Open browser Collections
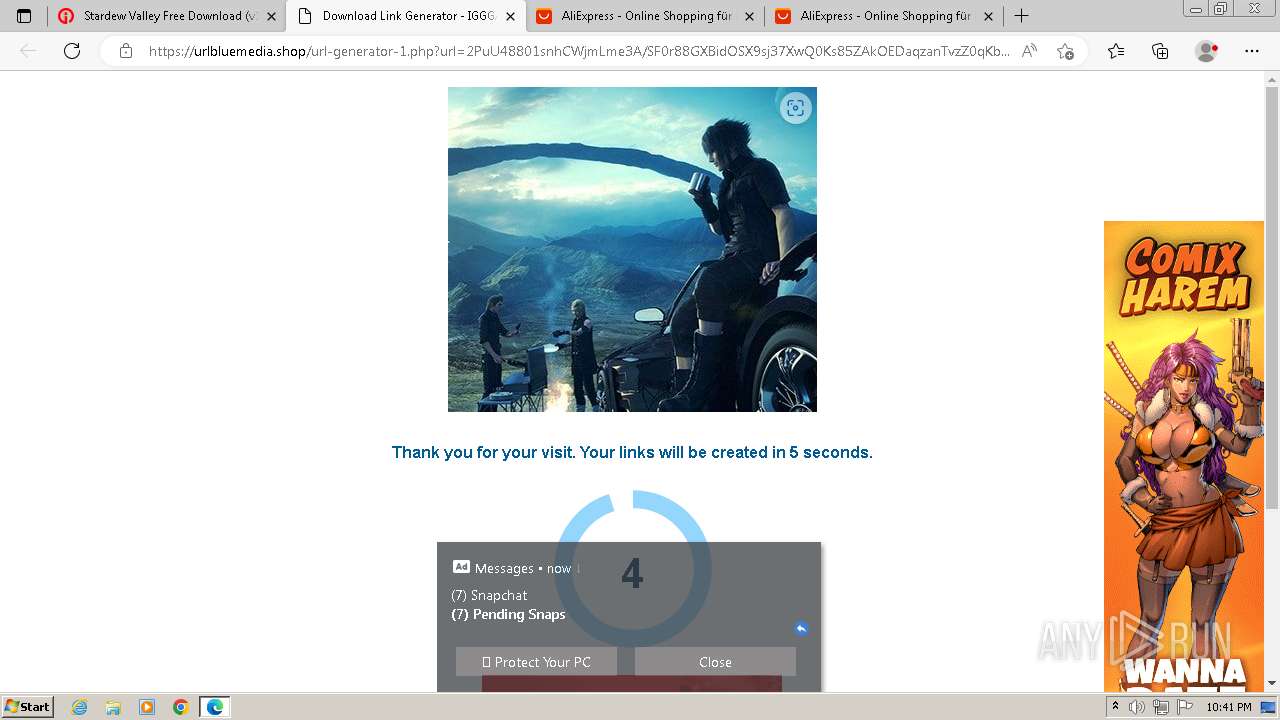The image size is (1280, 720). [x=1160, y=51]
